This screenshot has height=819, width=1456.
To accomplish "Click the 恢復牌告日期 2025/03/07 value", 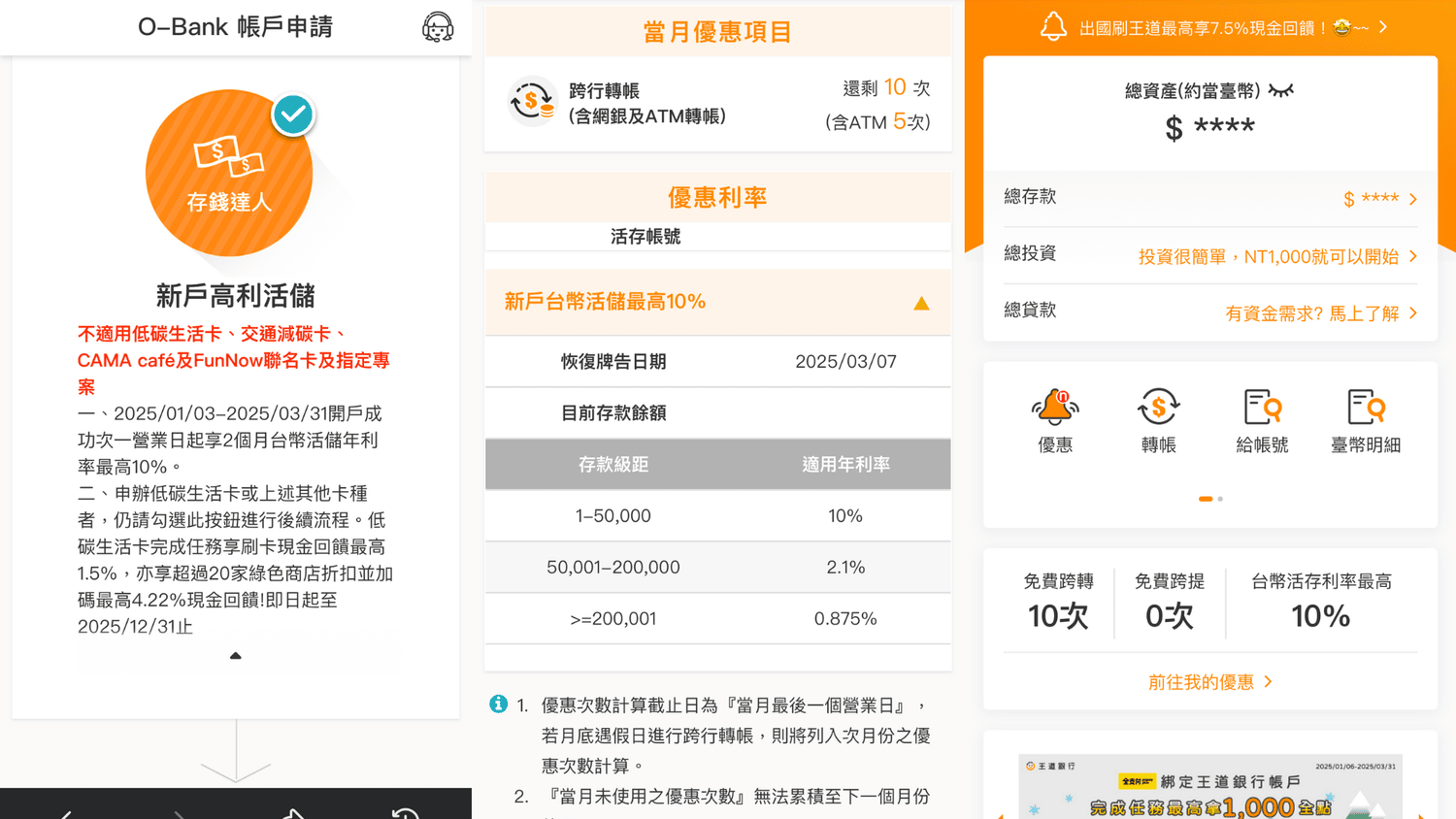I will (845, 362).
